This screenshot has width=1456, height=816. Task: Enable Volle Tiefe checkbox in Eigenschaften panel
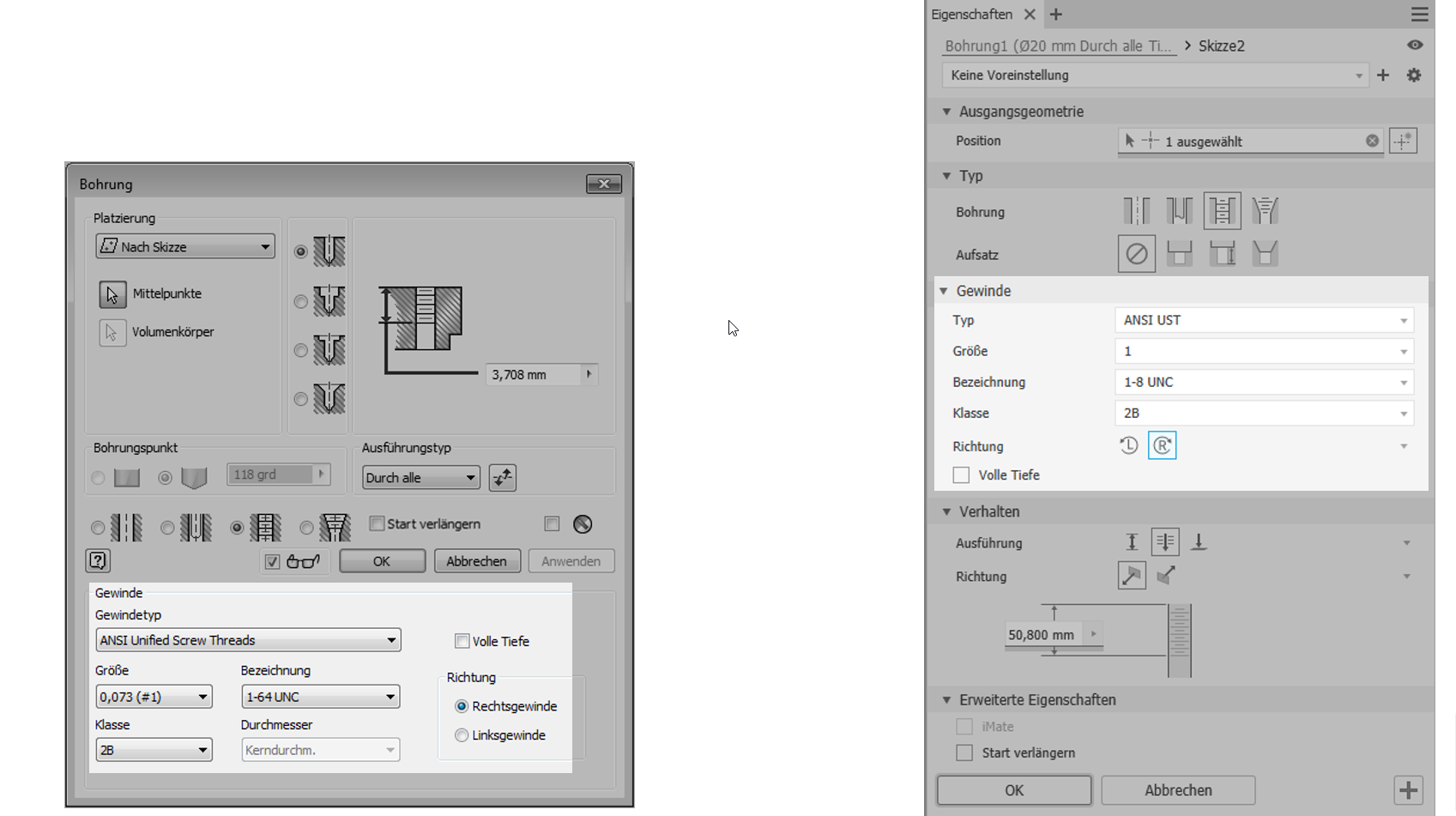(x=961, y=474)
